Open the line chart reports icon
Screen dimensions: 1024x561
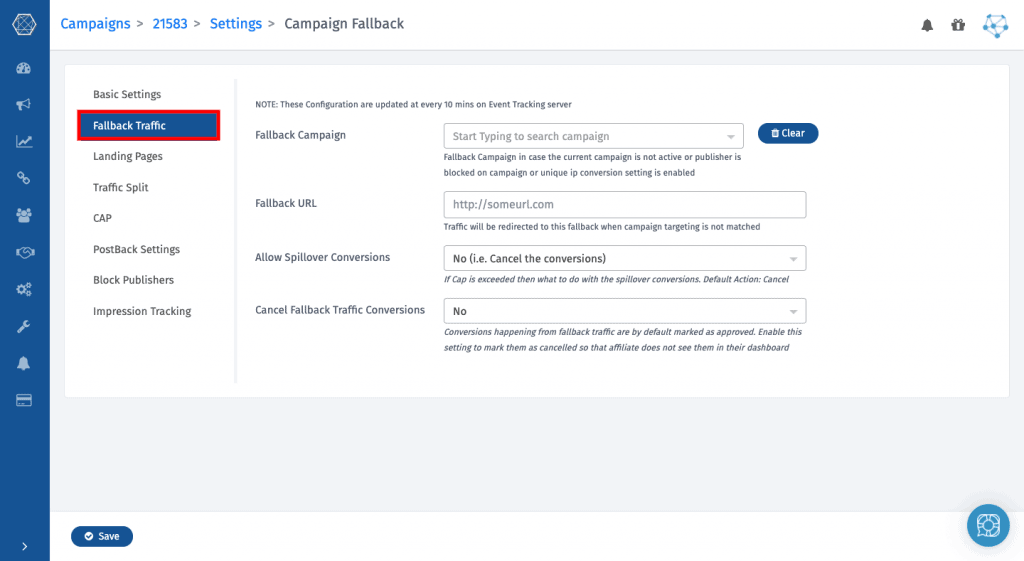[24, 141]
